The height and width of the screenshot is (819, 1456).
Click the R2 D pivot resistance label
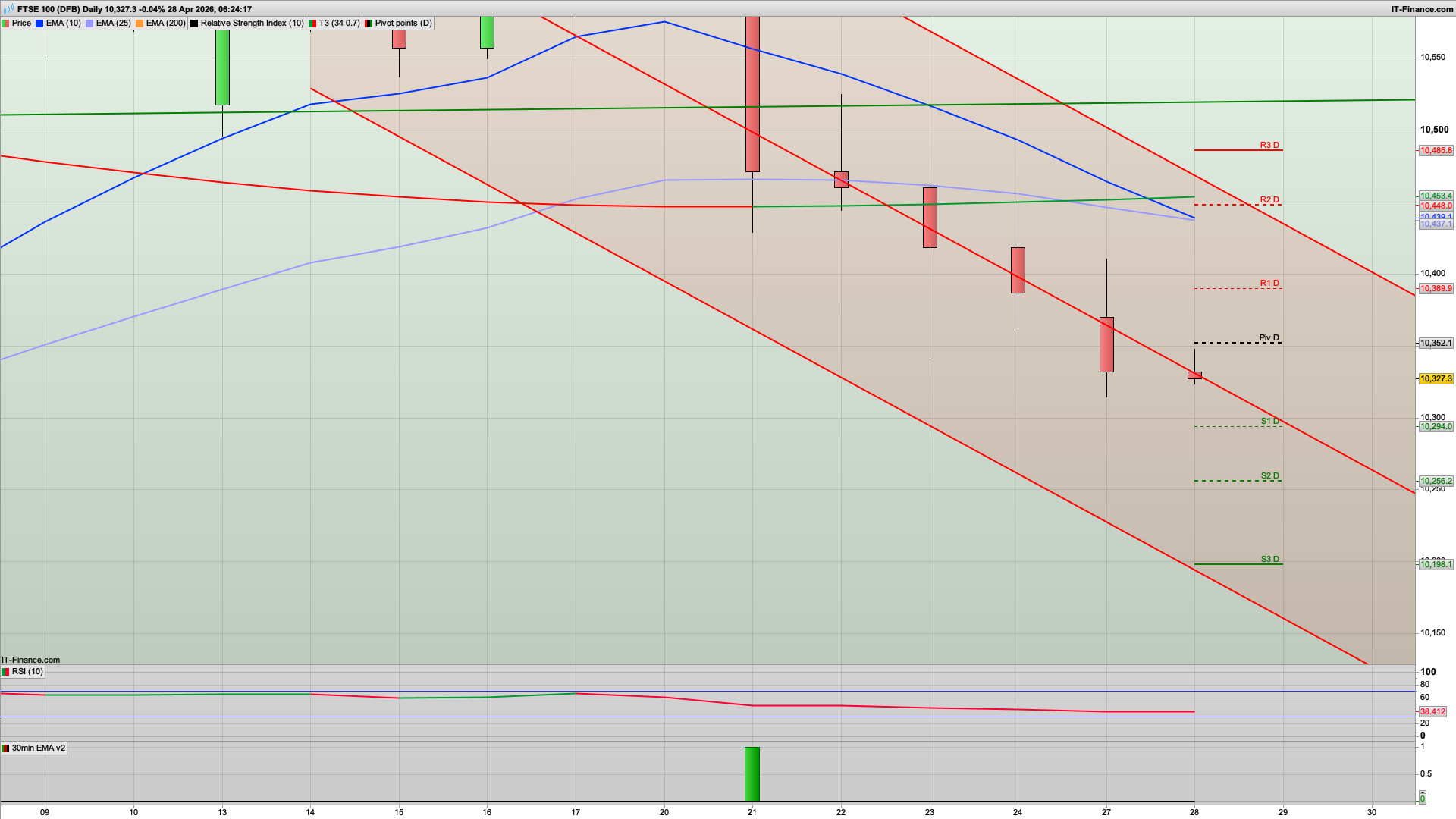click(x=1269, y=201)
